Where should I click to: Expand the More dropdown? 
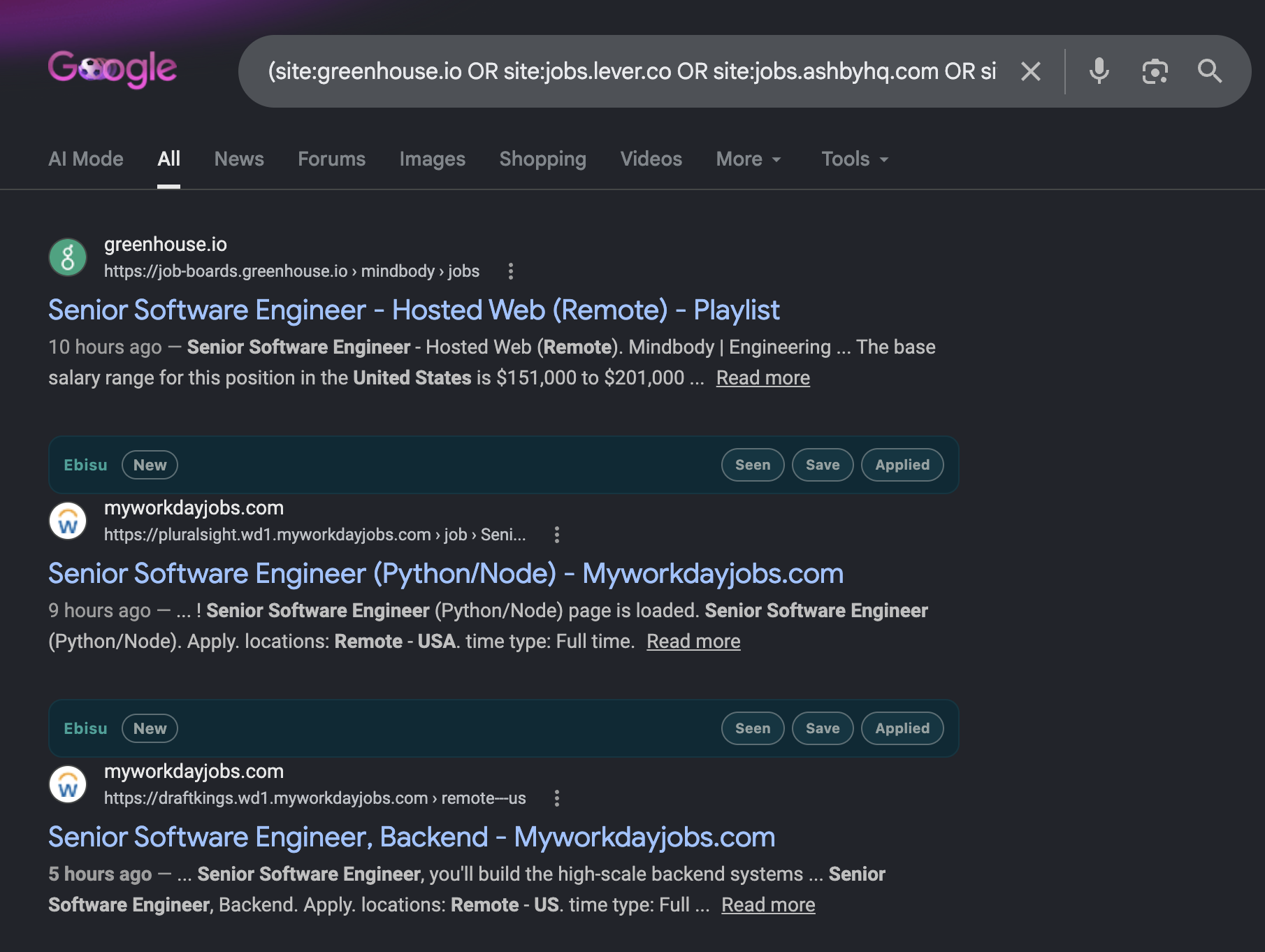(749, 159)
